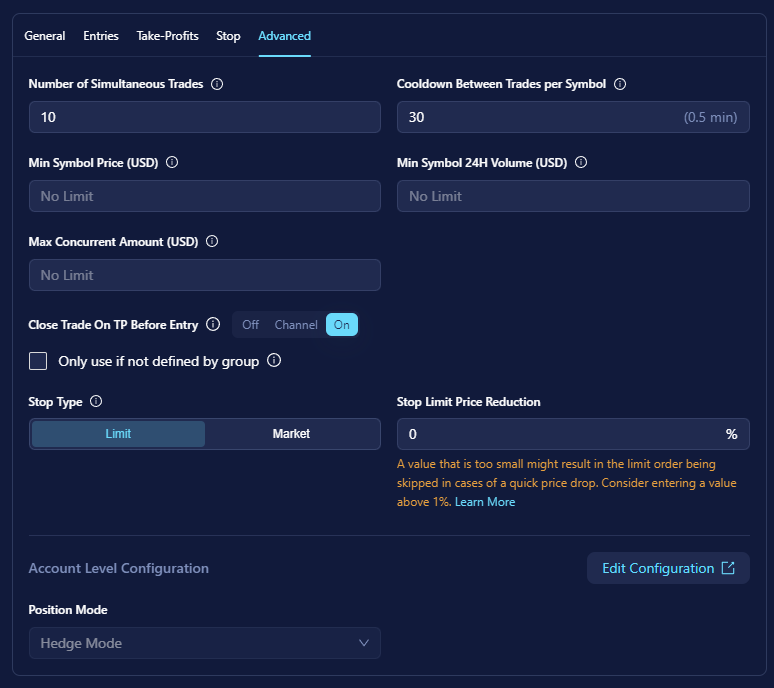Screen dimensions: 774x688
Task: Select Market stop type
Action: coord(291,434)
